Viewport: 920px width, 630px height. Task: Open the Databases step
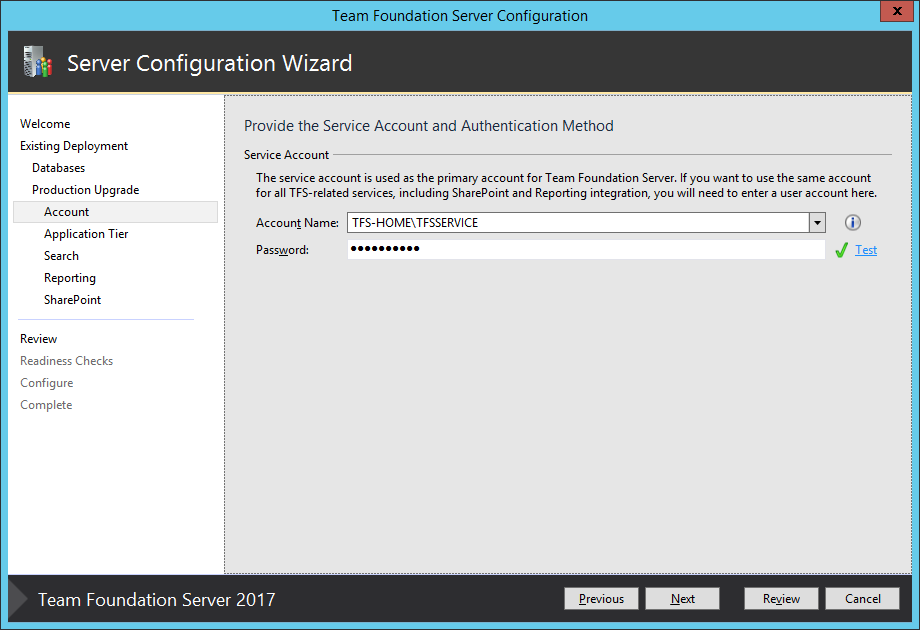click(x=59, y=168)
